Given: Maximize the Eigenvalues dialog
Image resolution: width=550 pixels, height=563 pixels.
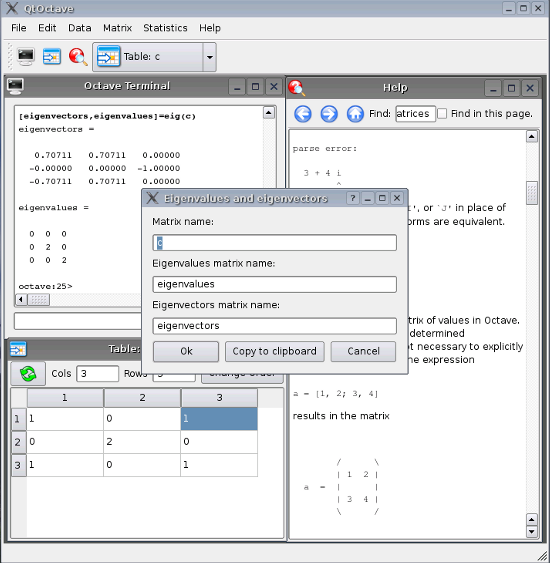Looking at the screenshot, I should pyautogui.click(x=382, y=198).
